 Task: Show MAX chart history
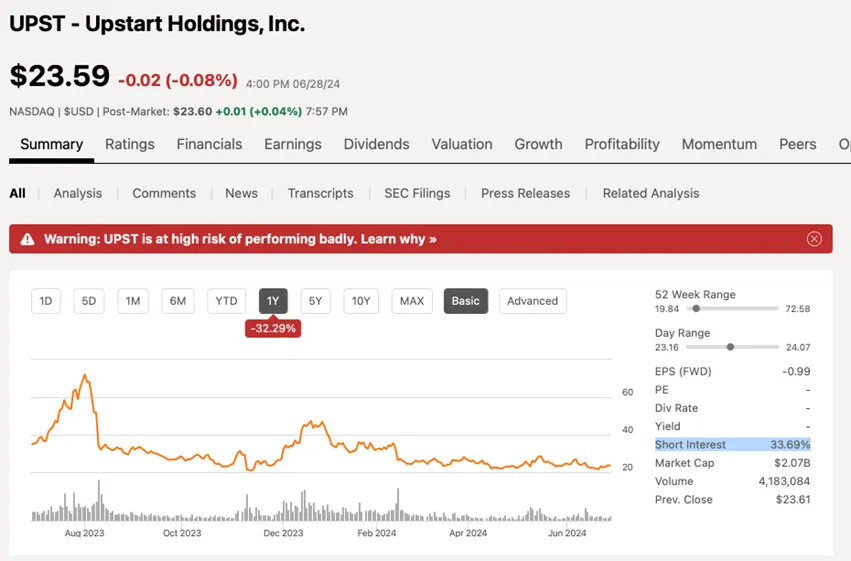click(412, 301)
